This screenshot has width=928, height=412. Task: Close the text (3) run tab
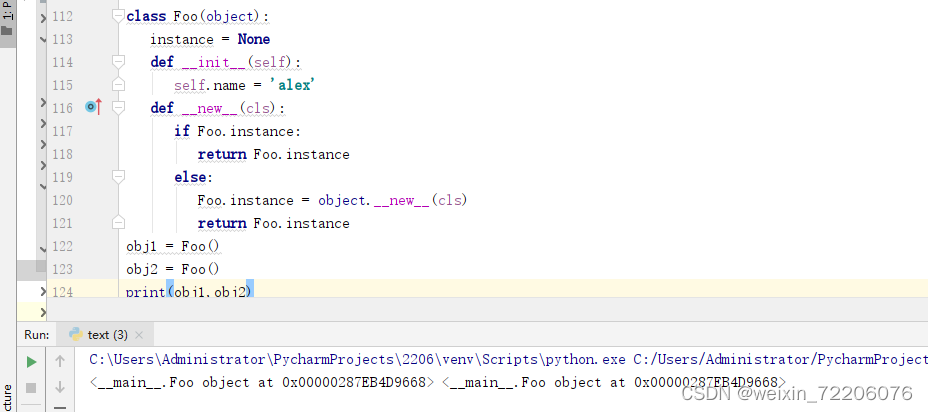139,335
